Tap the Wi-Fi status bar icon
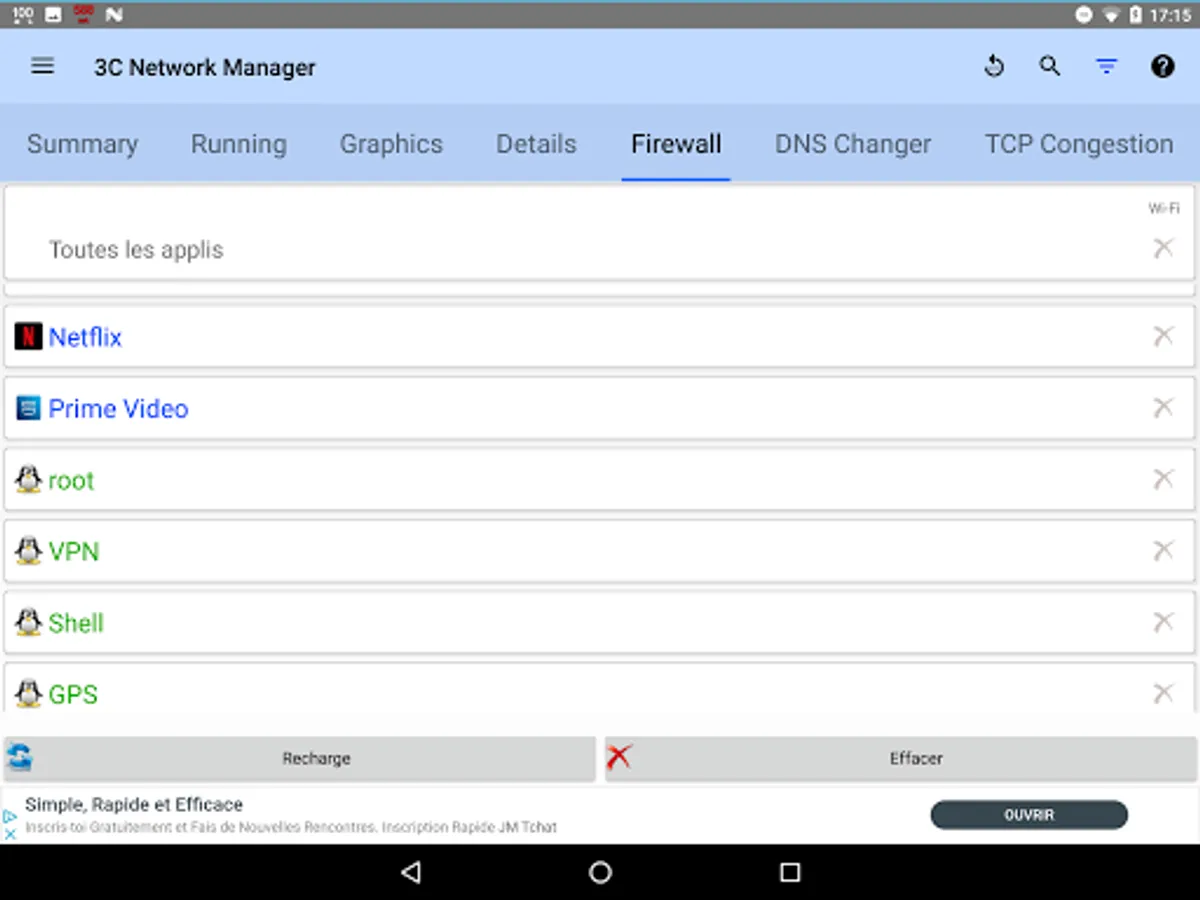The height and width of the screenshot is (900, 1200). (x=1110, y=15)
